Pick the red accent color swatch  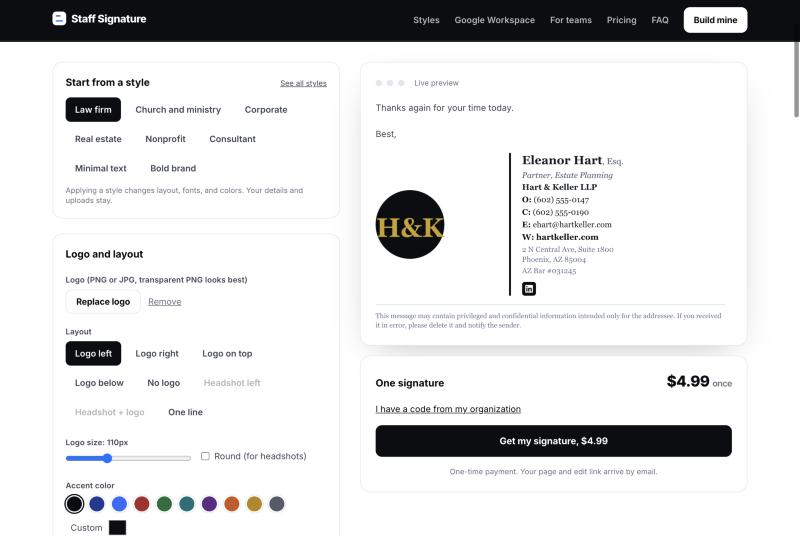click(141, 504)
